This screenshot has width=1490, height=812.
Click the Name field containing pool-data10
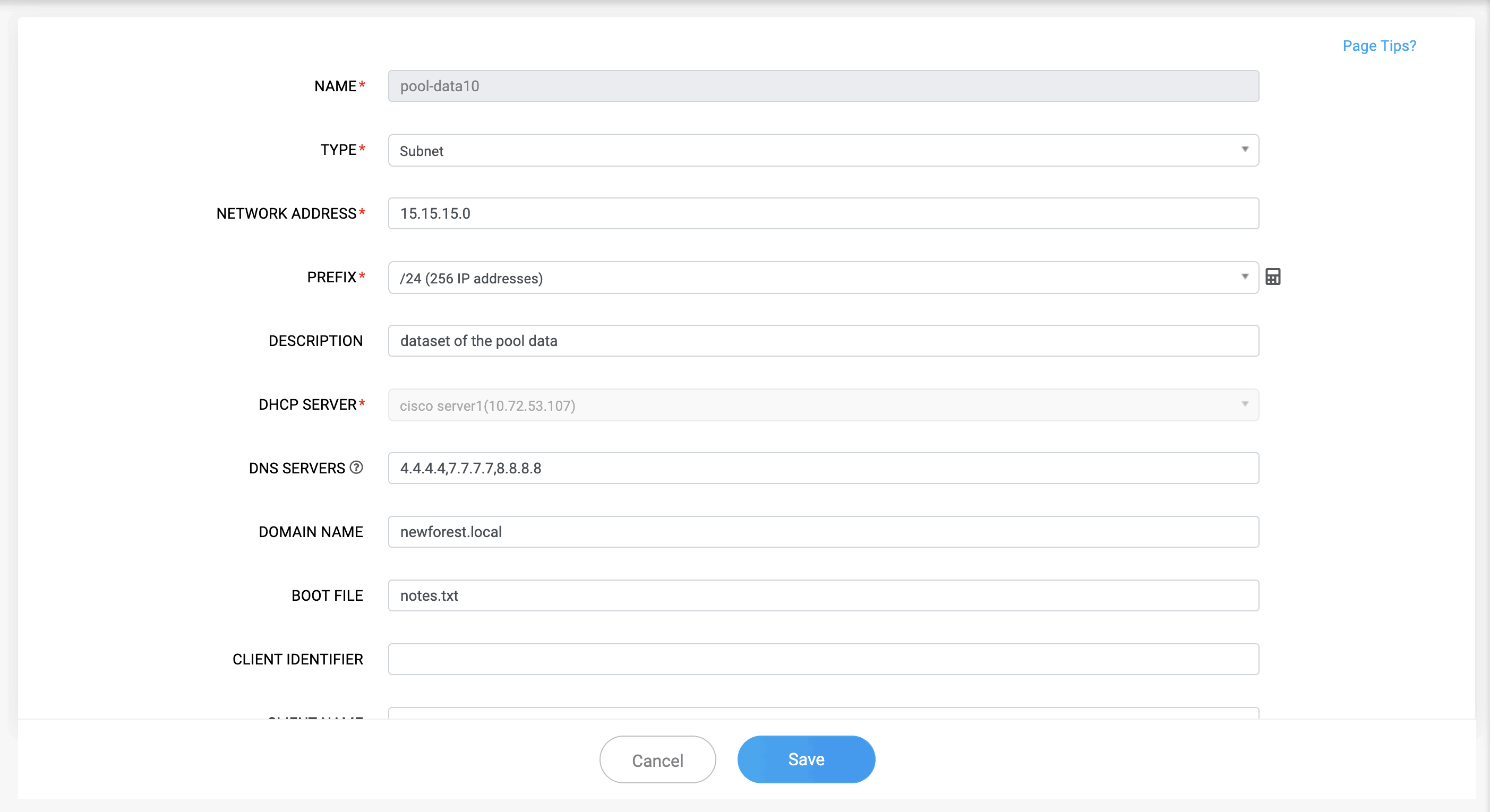[x=823, y=86]
